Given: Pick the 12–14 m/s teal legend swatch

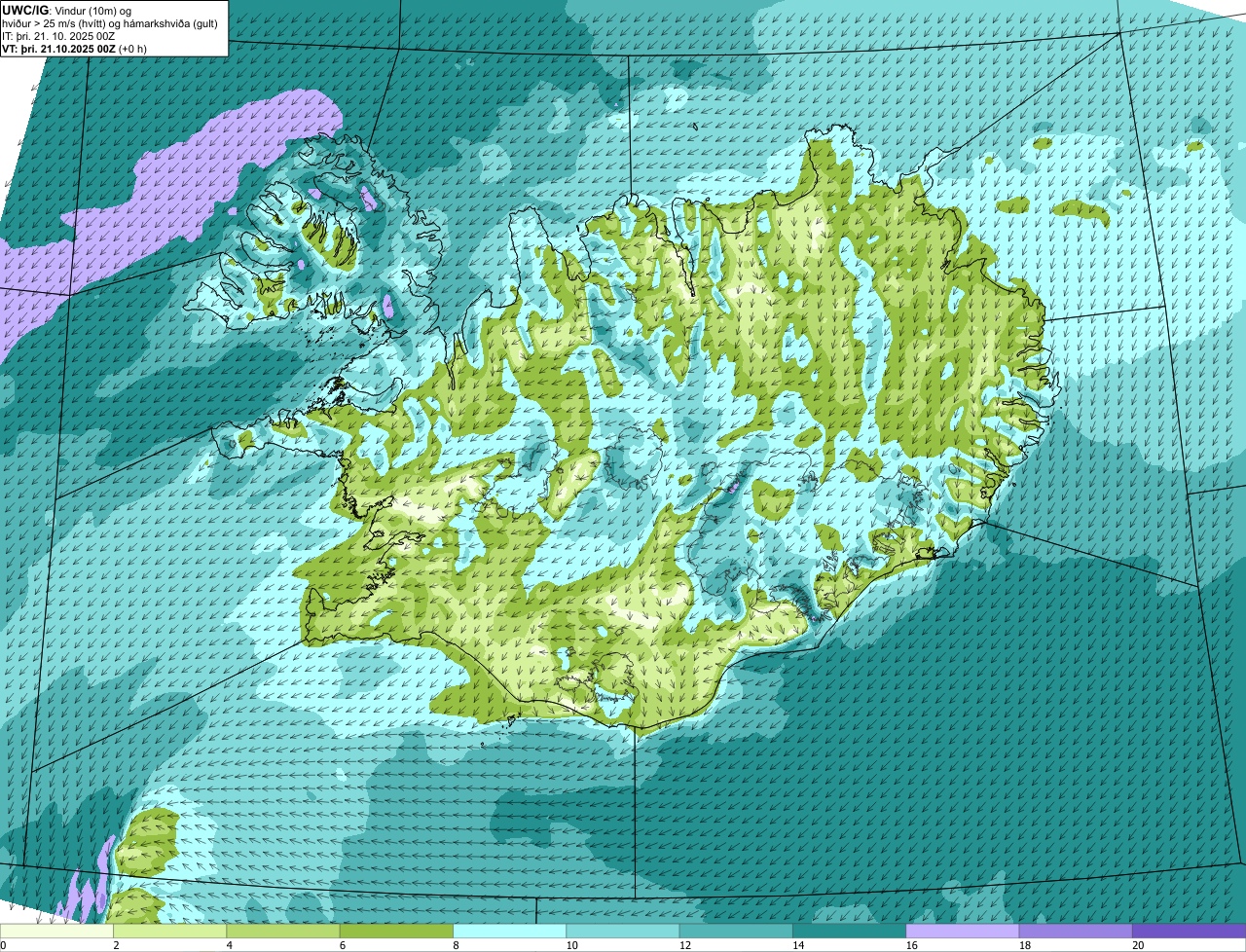Looking at the screenshot, I should click(x=736, y=932).
